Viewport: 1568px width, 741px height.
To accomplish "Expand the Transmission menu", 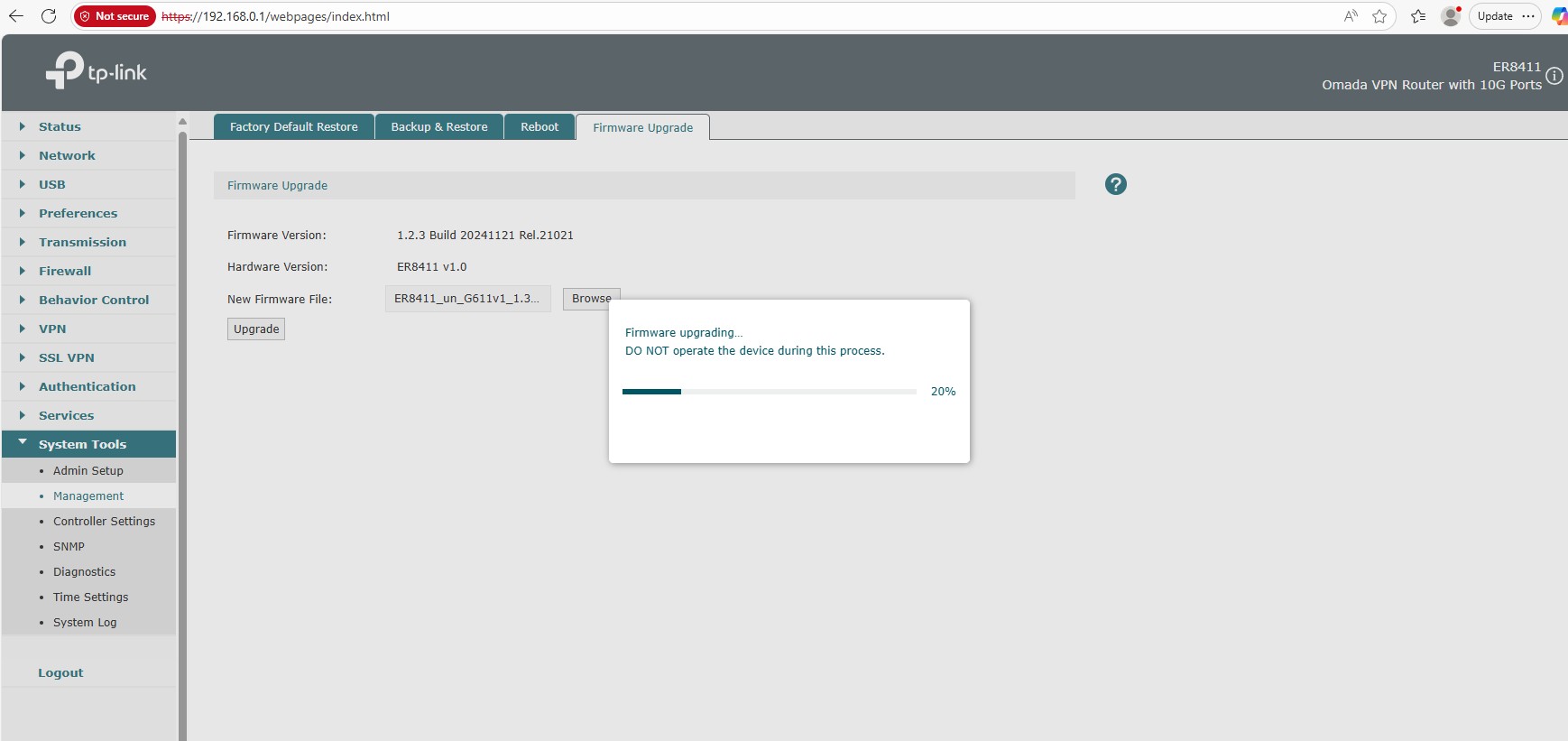I will (x=88, y=242).
